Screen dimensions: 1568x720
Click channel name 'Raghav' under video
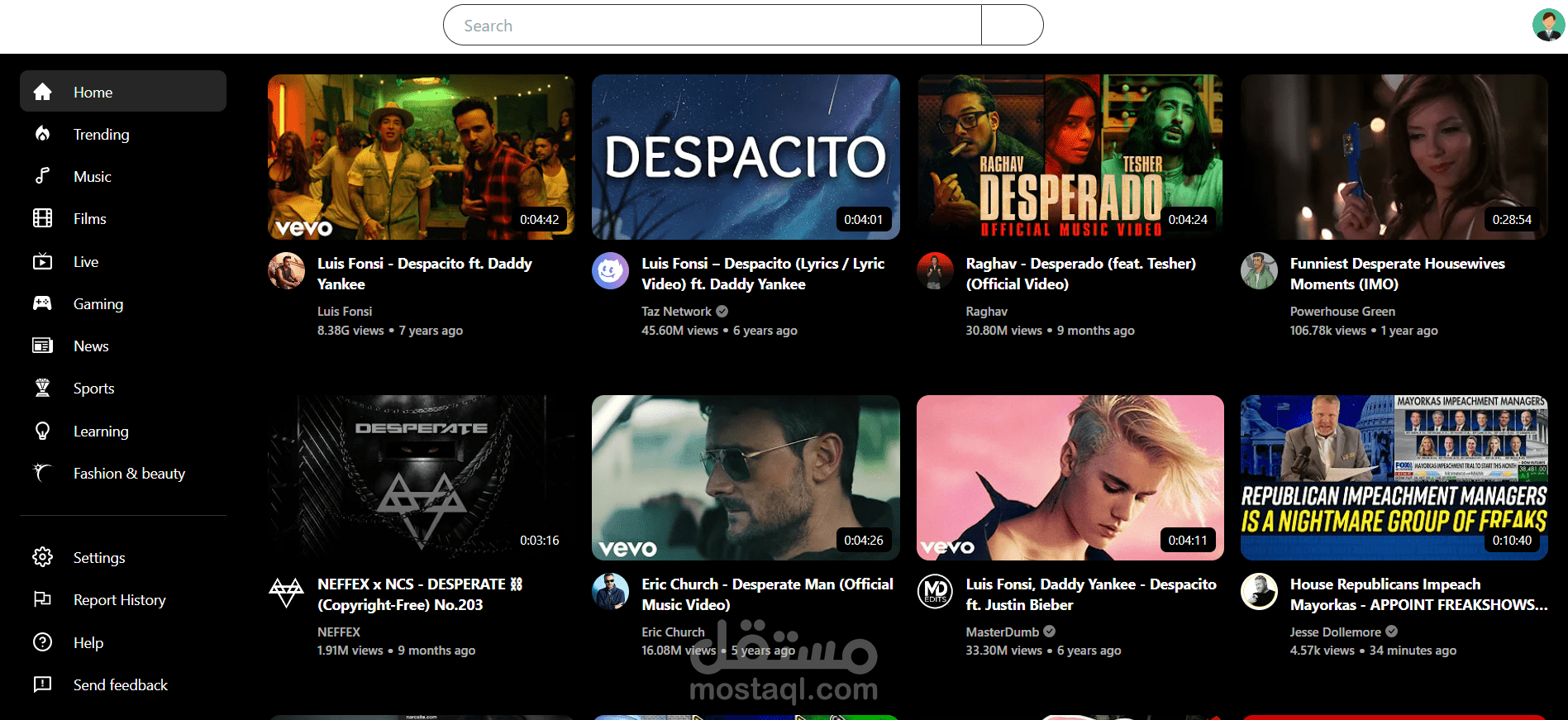click(x=986, y=311)
